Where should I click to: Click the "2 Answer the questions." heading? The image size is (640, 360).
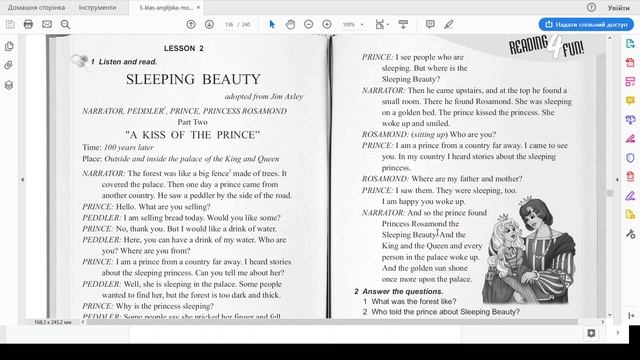[x=399, y=291]
